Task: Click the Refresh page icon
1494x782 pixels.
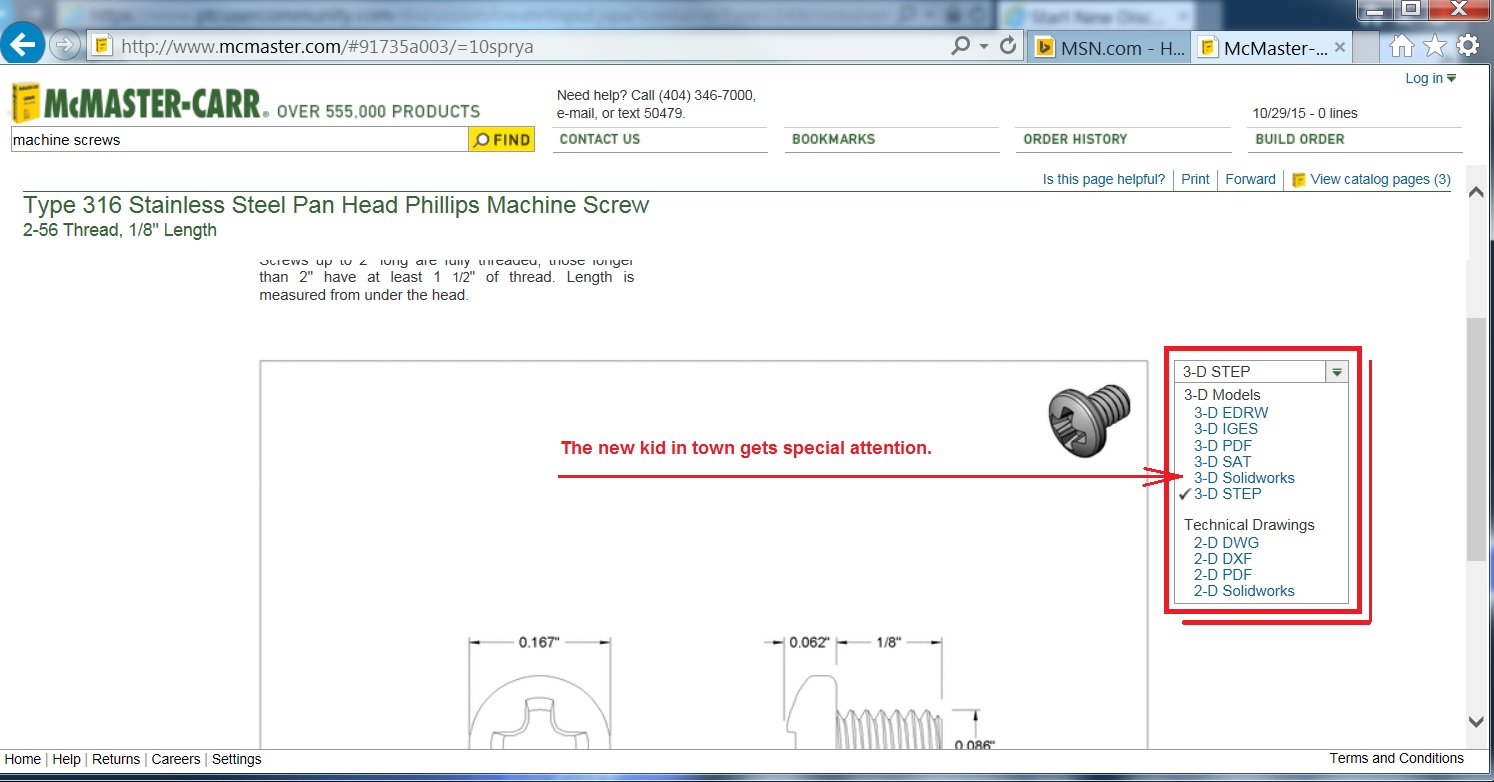Action: pos(1008,46)
